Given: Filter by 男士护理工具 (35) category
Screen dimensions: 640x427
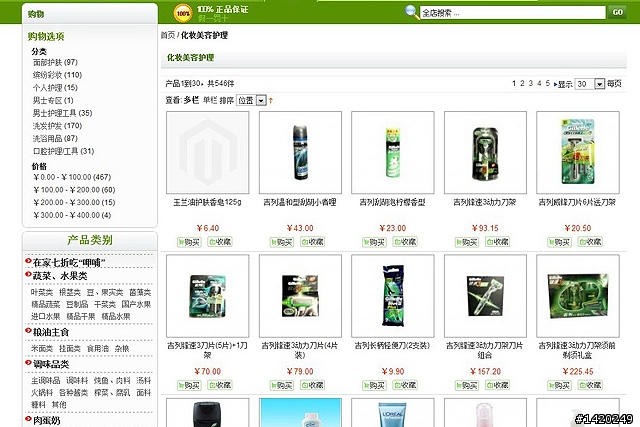Looking at the screenshot, I should point(62,113).
